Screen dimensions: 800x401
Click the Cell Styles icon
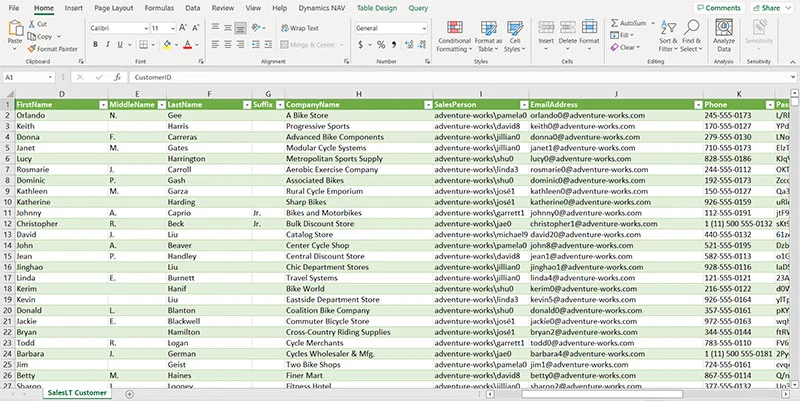coord(515,28)
